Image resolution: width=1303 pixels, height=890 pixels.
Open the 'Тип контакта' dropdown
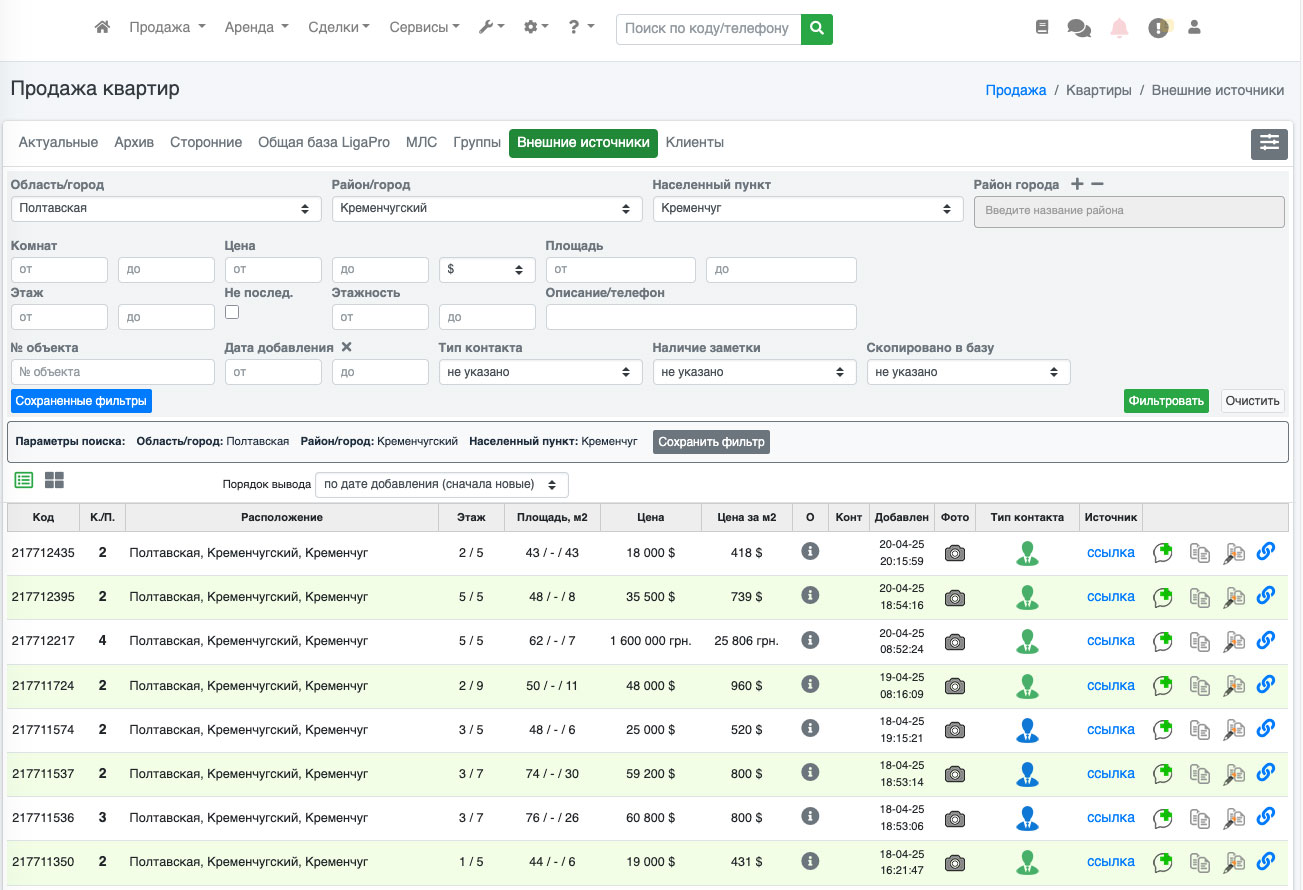pyautogui.click(x=540, y=372)
